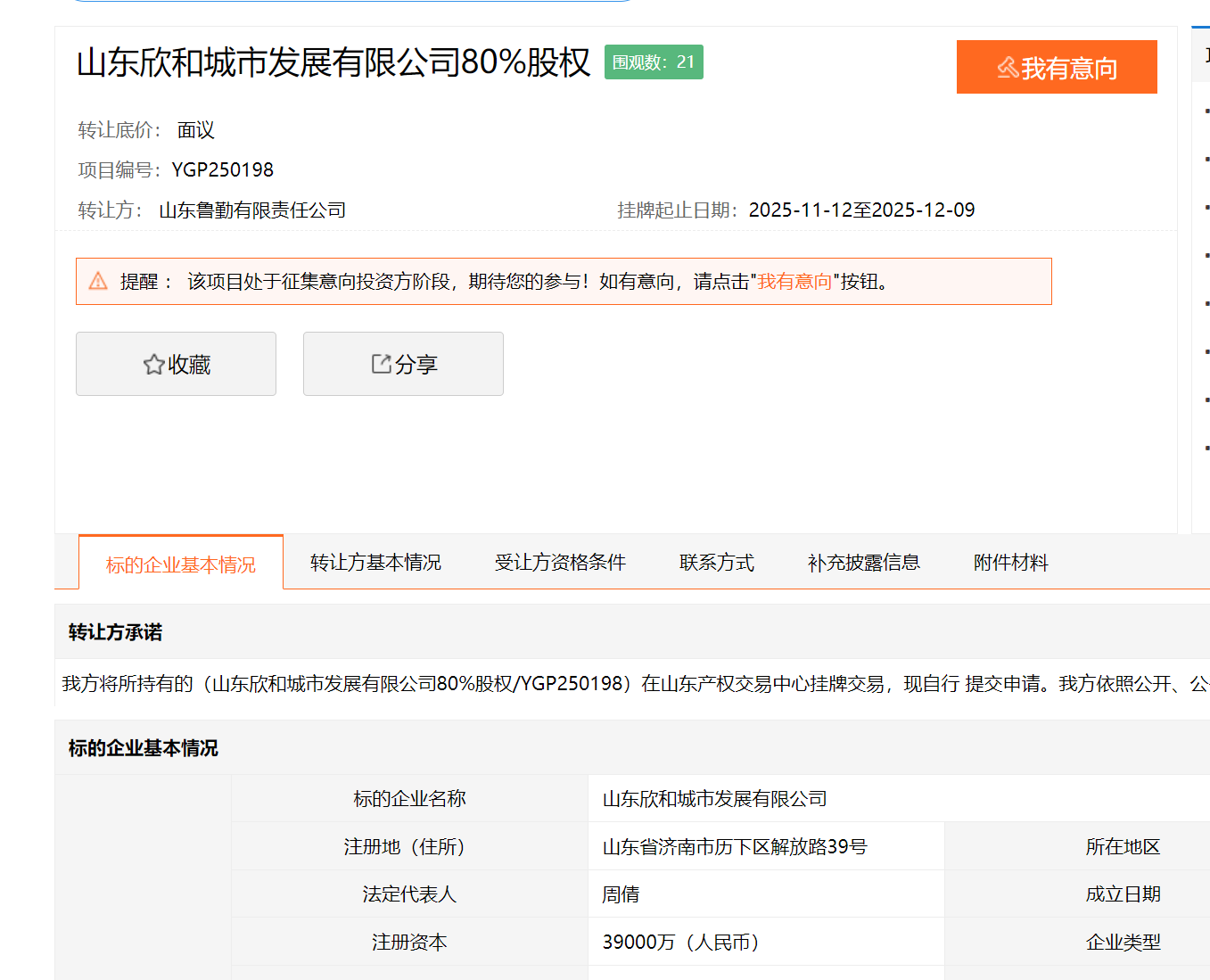Screen dimensions: 1210x980
Task: Click transferor name 山东鲁勤有限责任公司
Action: click(x=252, y=210)
